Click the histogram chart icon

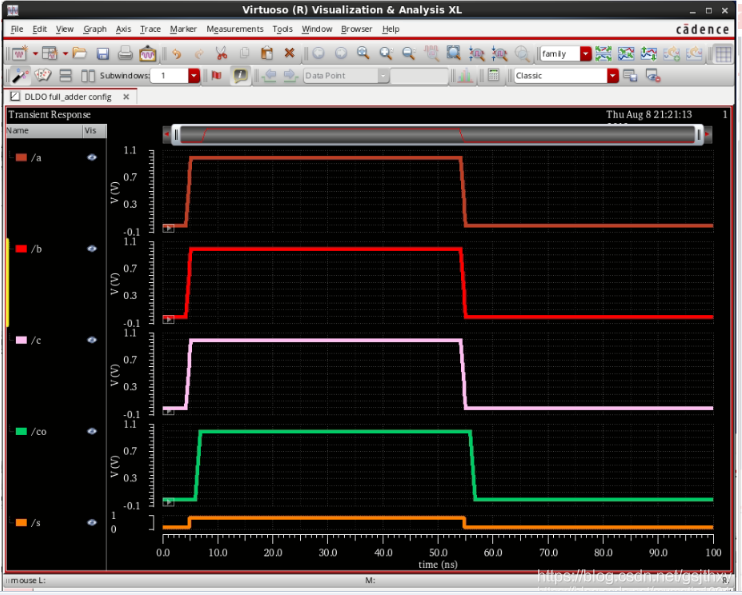pyautogui.click(x=465, y=76)
